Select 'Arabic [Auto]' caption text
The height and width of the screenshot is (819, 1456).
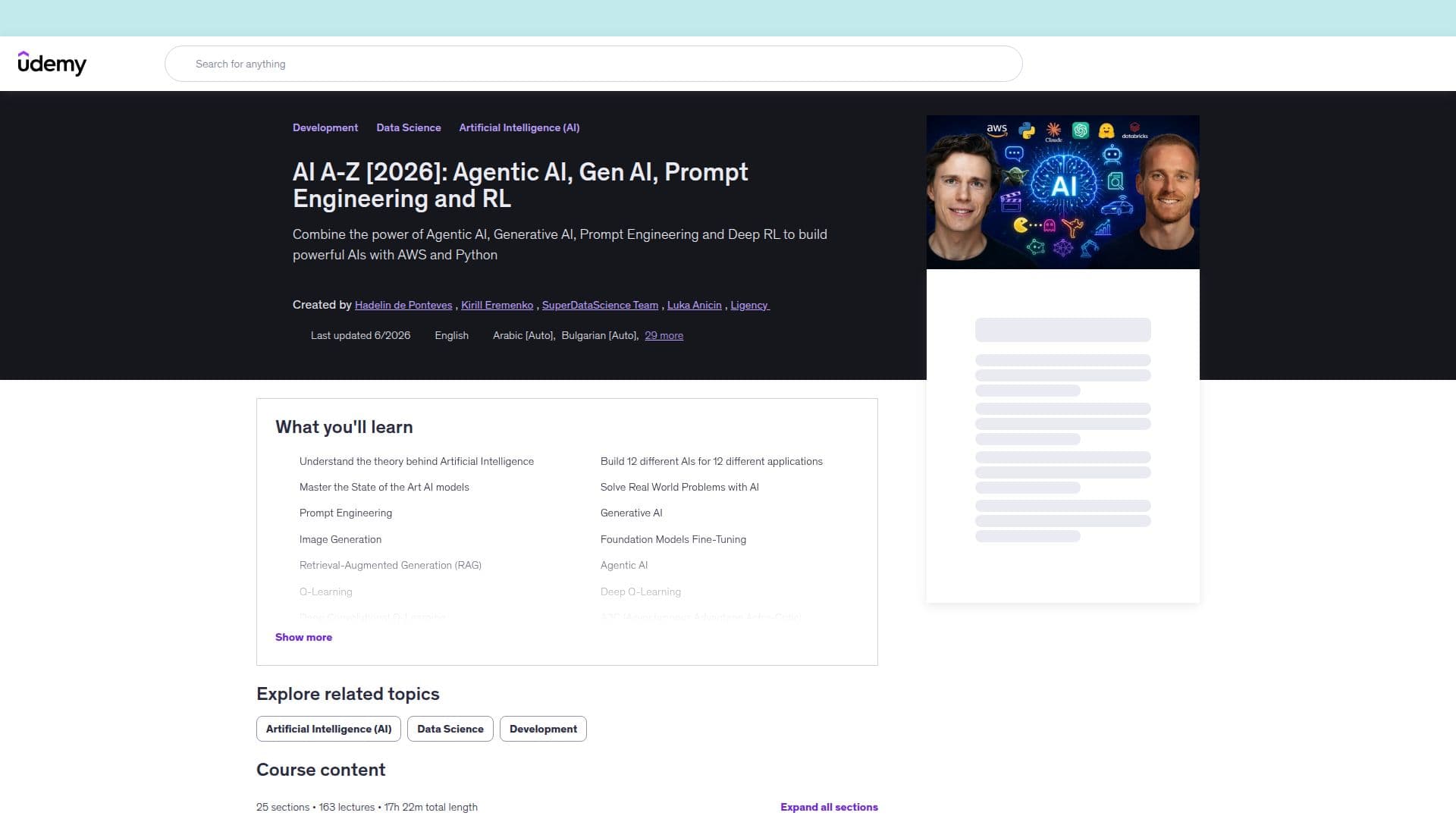pos(524,335)
